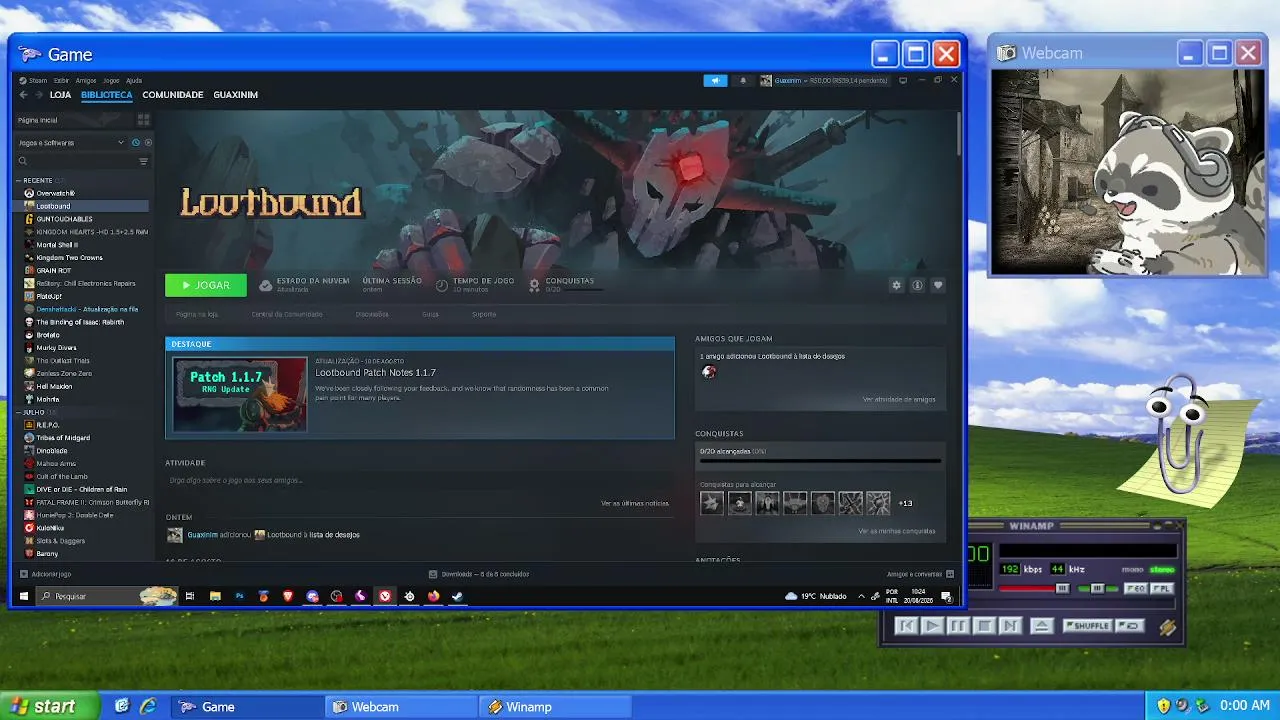This screenshot has height=720, width=1280.
Task: Click the Winamp lightning bolt logo icon
Action: point(1167,627)
